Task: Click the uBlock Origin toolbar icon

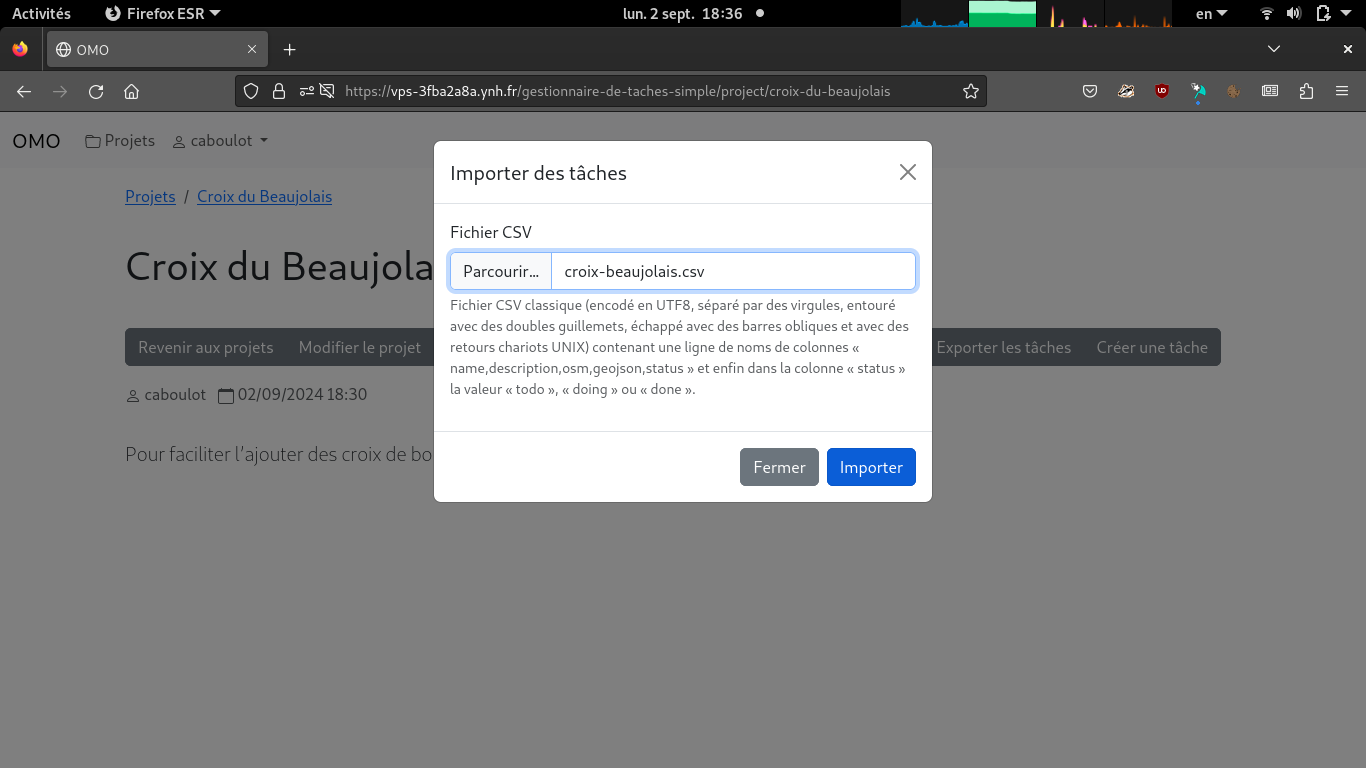Action: (1162, 91)
